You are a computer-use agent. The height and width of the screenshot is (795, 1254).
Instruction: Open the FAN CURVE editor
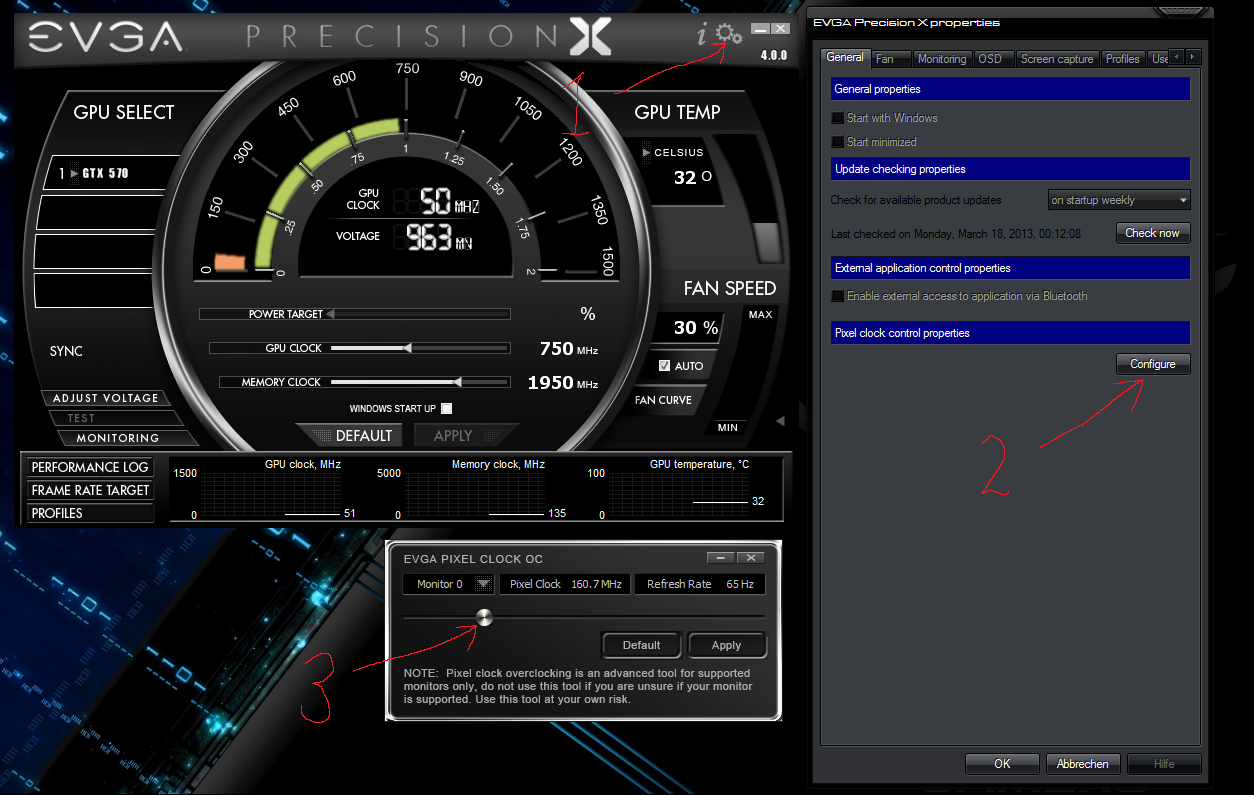[663, 400]
